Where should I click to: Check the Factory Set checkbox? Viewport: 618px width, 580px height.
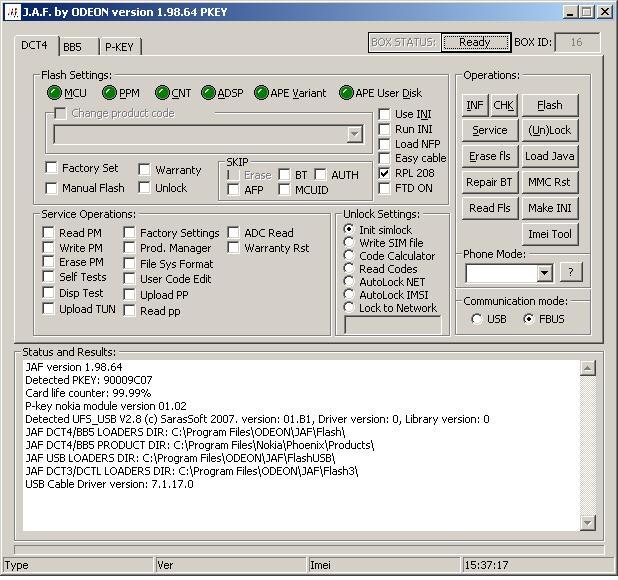[x=51, y=168]
